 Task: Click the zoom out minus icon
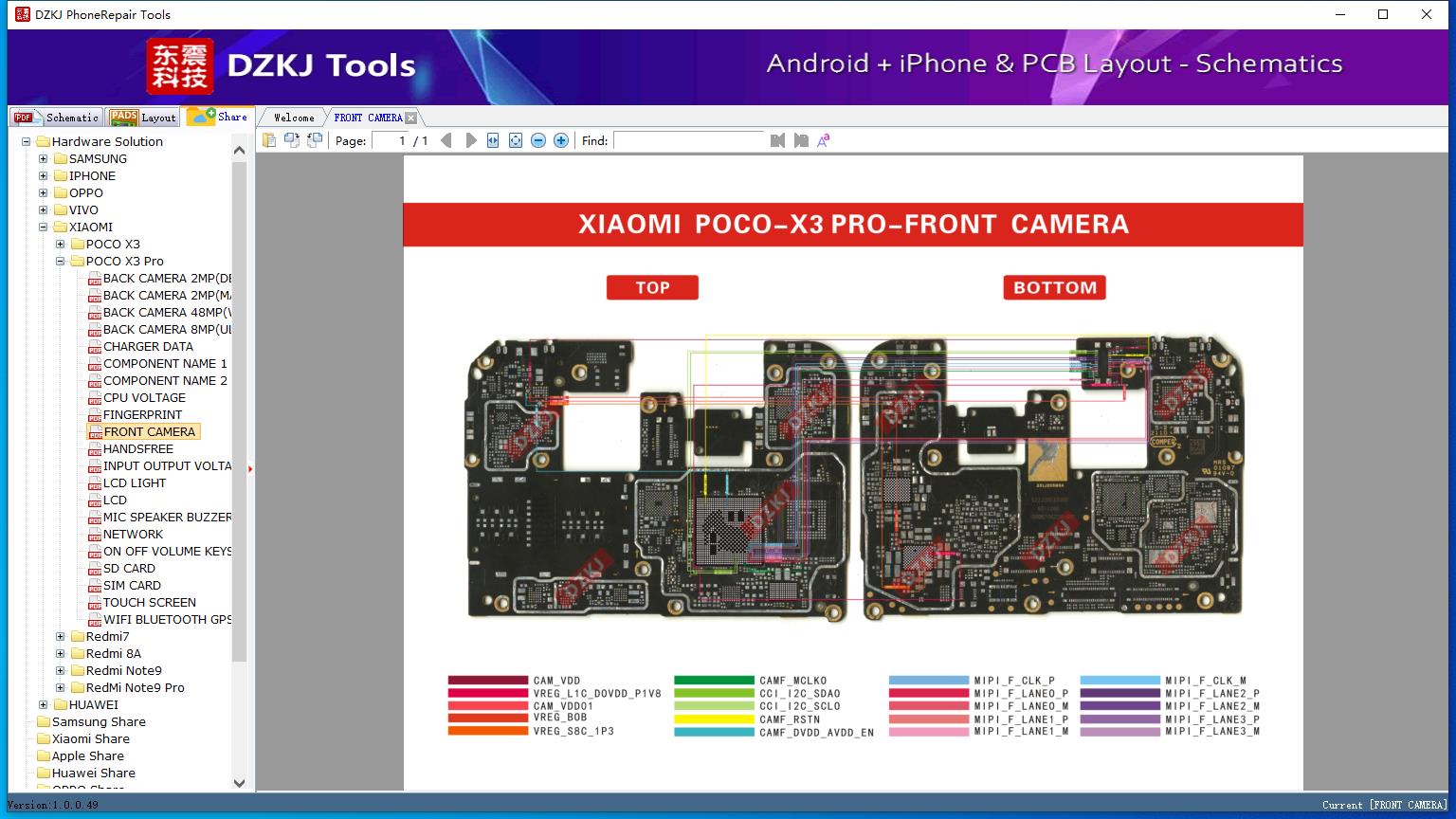[538, 140]
